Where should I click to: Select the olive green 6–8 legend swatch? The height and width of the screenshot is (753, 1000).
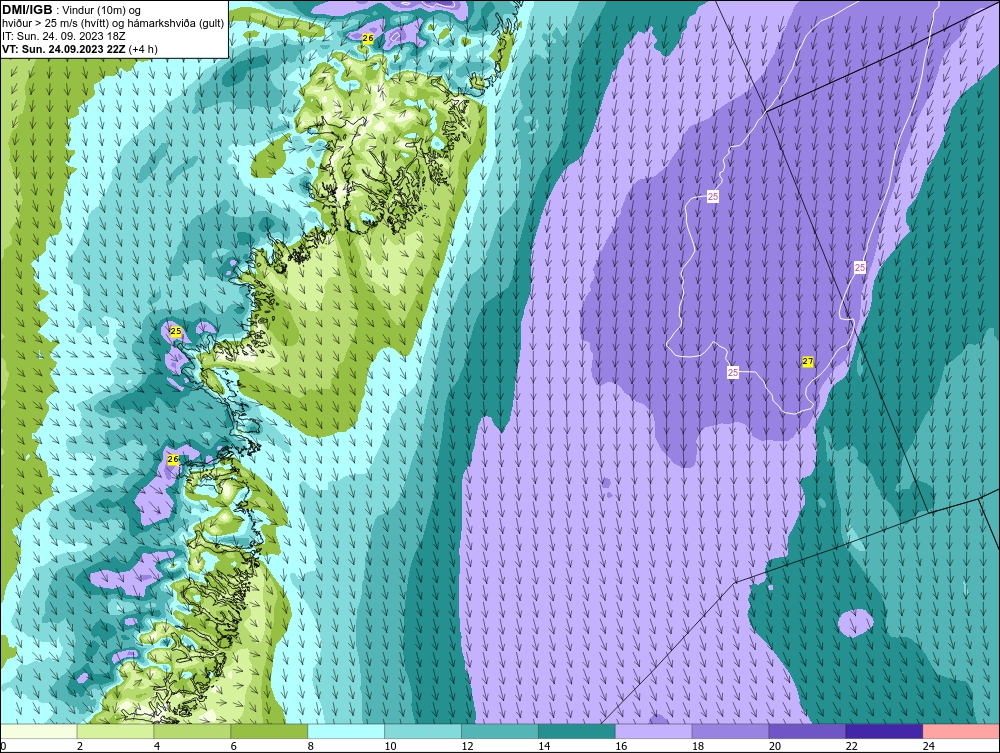[x=269, y=731]
